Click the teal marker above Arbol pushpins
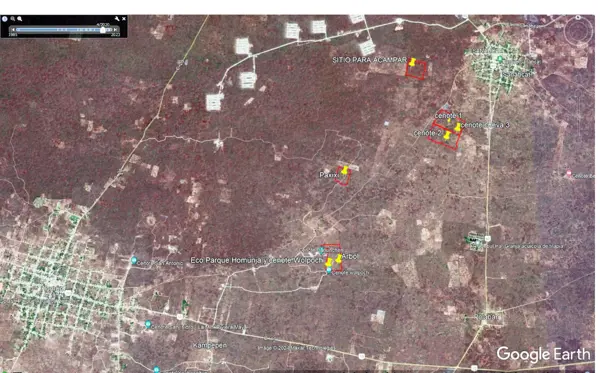Viewport: 600px width, 373px height. pyautogui.click(x=322, y=251)
